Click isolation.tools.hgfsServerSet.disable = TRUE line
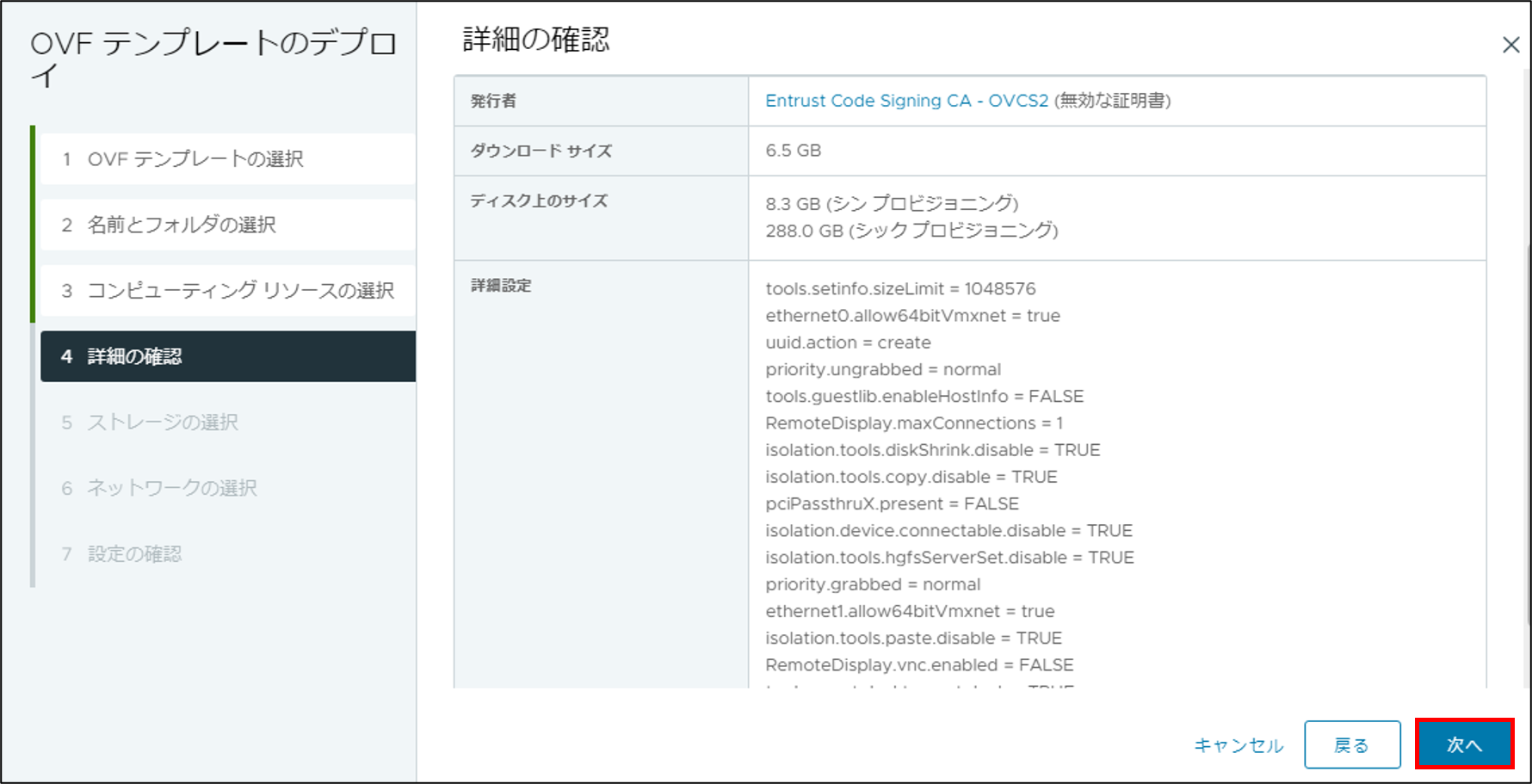1532x784 pixels. [949, 558]
